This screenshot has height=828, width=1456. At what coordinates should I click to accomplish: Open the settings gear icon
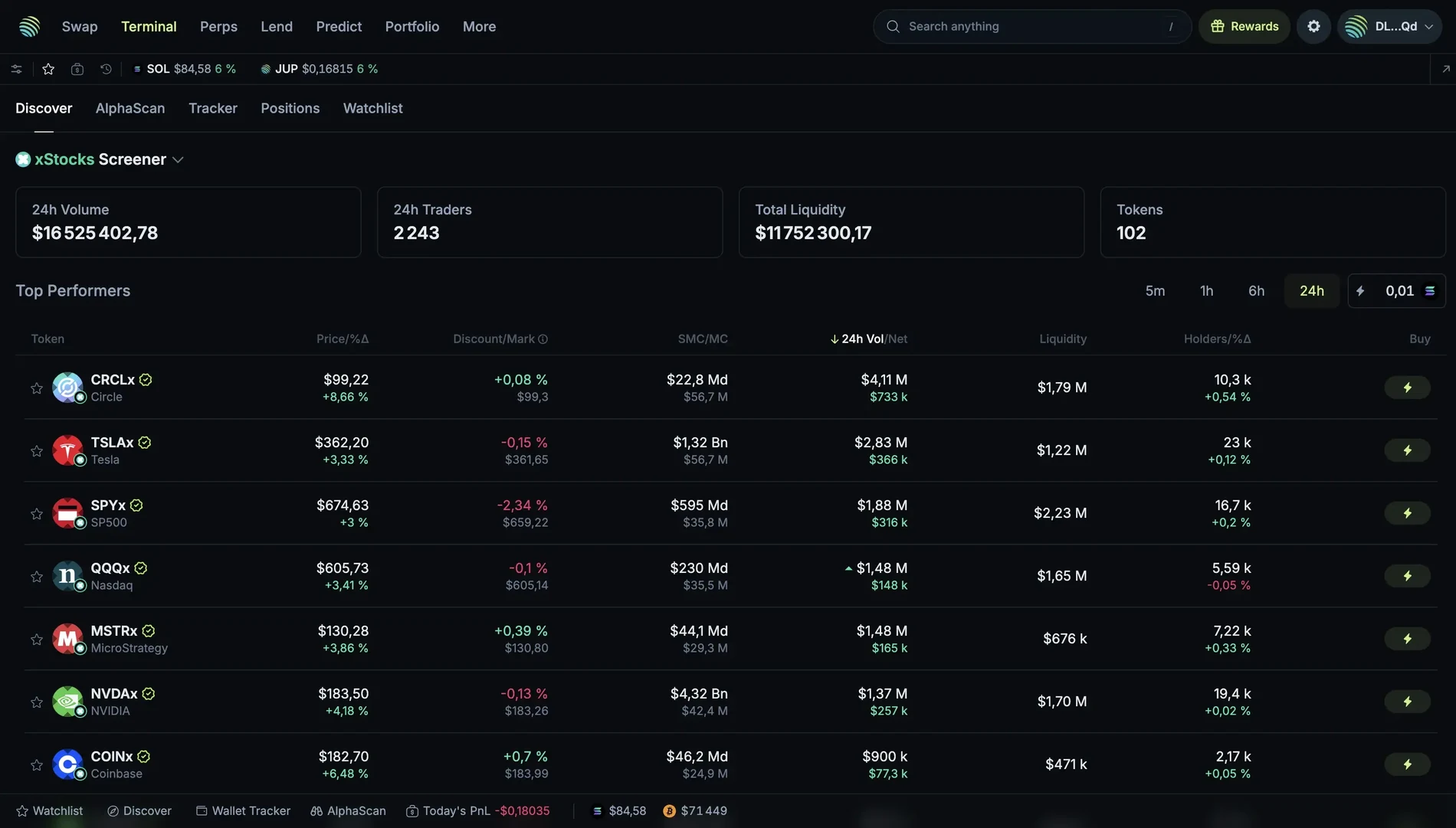(x=1313, y=26)
